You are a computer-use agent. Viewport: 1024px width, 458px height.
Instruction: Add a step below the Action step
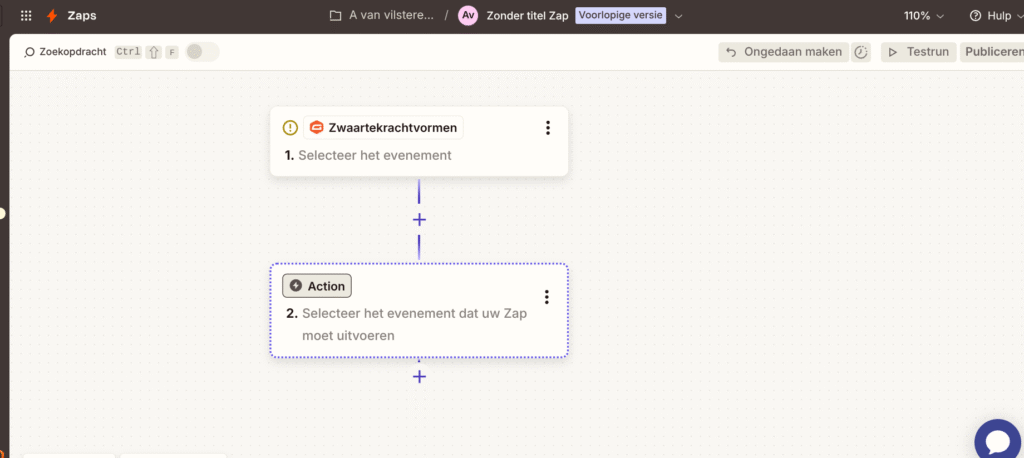(419, 376)
